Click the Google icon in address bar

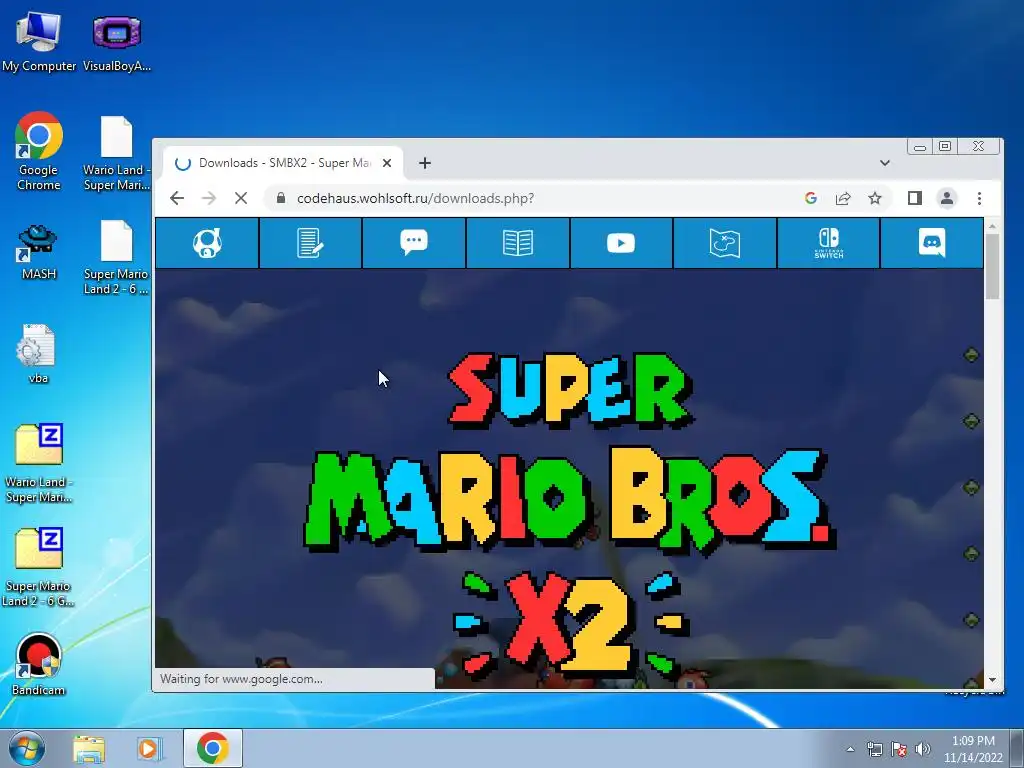point(811,198)
